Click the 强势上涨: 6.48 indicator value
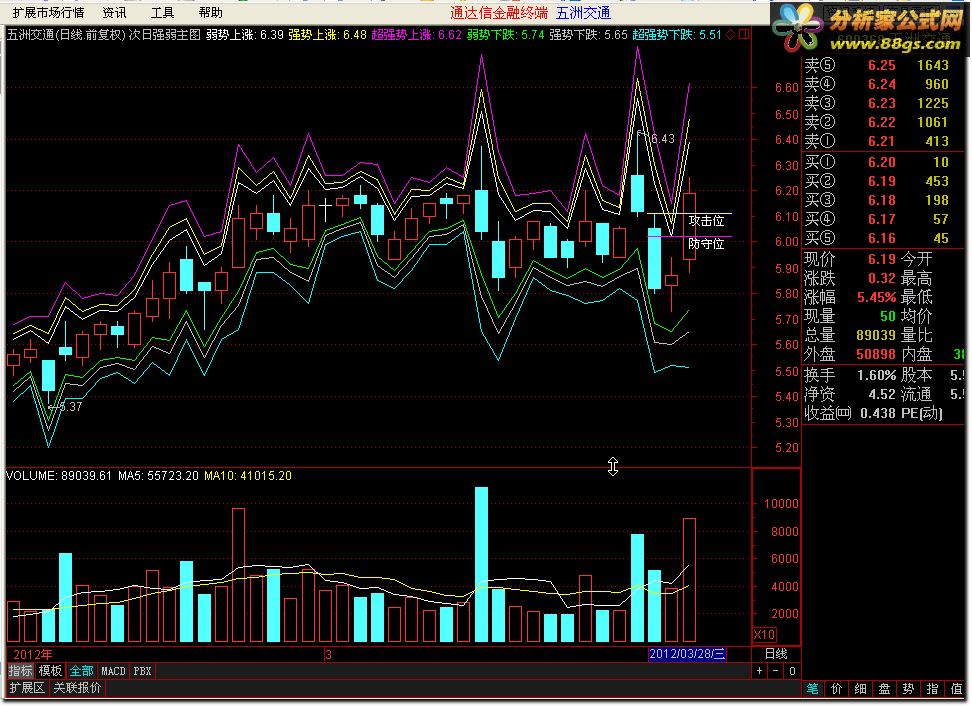972x706 pixels. pyautogui.click(x=327, y=35)
